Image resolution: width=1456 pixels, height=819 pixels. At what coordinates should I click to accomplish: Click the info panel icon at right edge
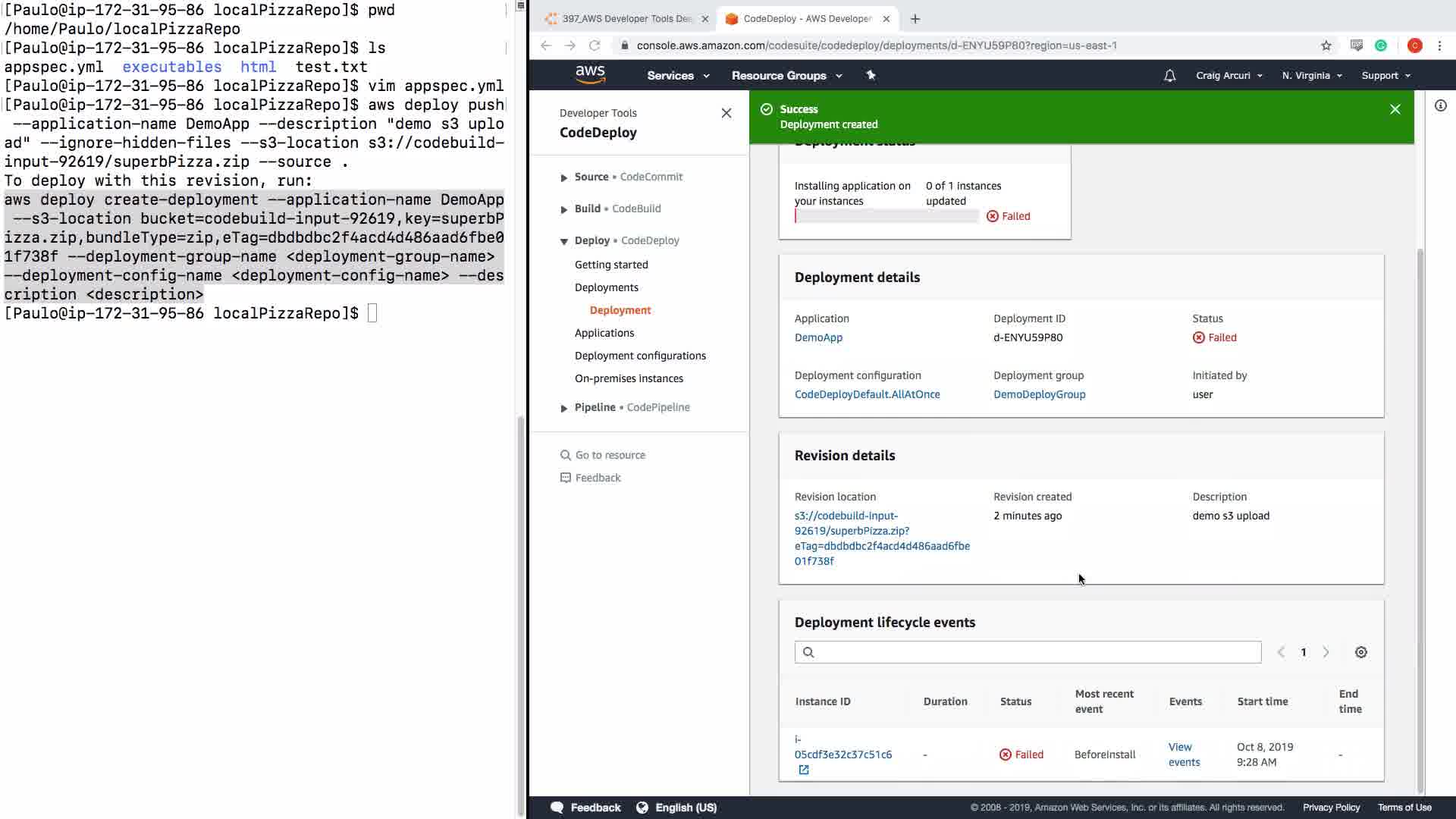pos(1440,105)
